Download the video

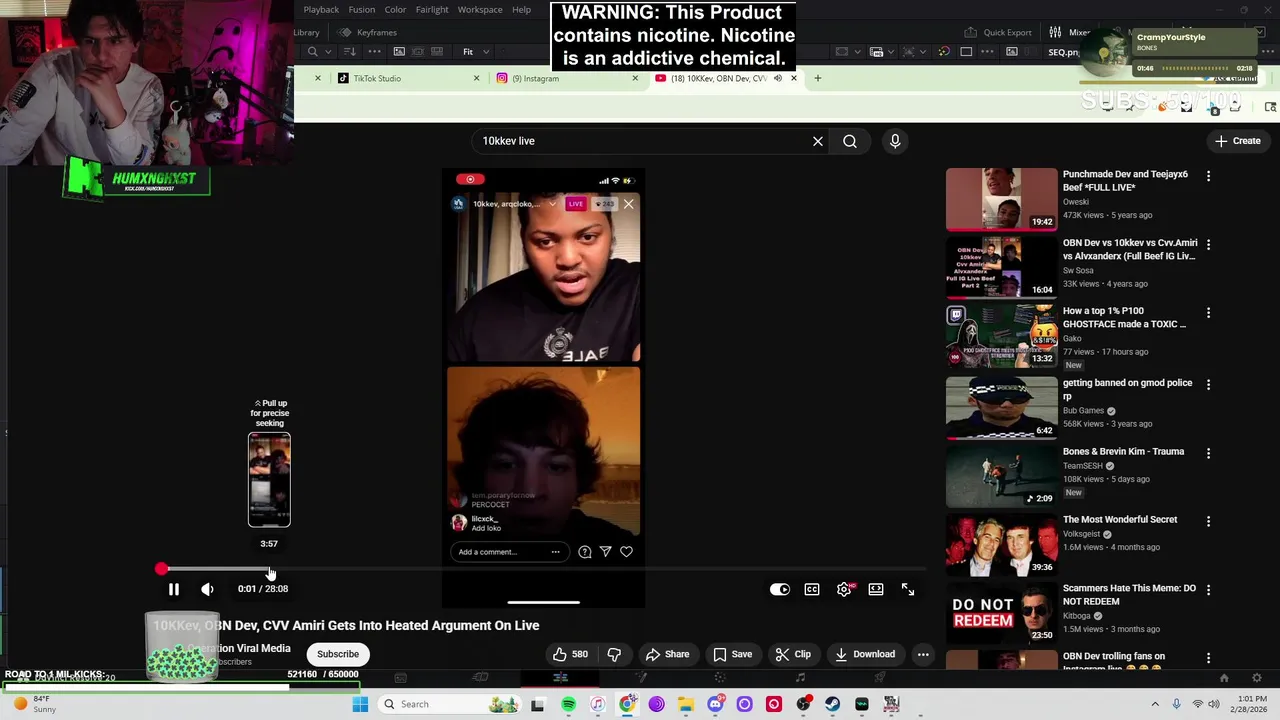865,654
